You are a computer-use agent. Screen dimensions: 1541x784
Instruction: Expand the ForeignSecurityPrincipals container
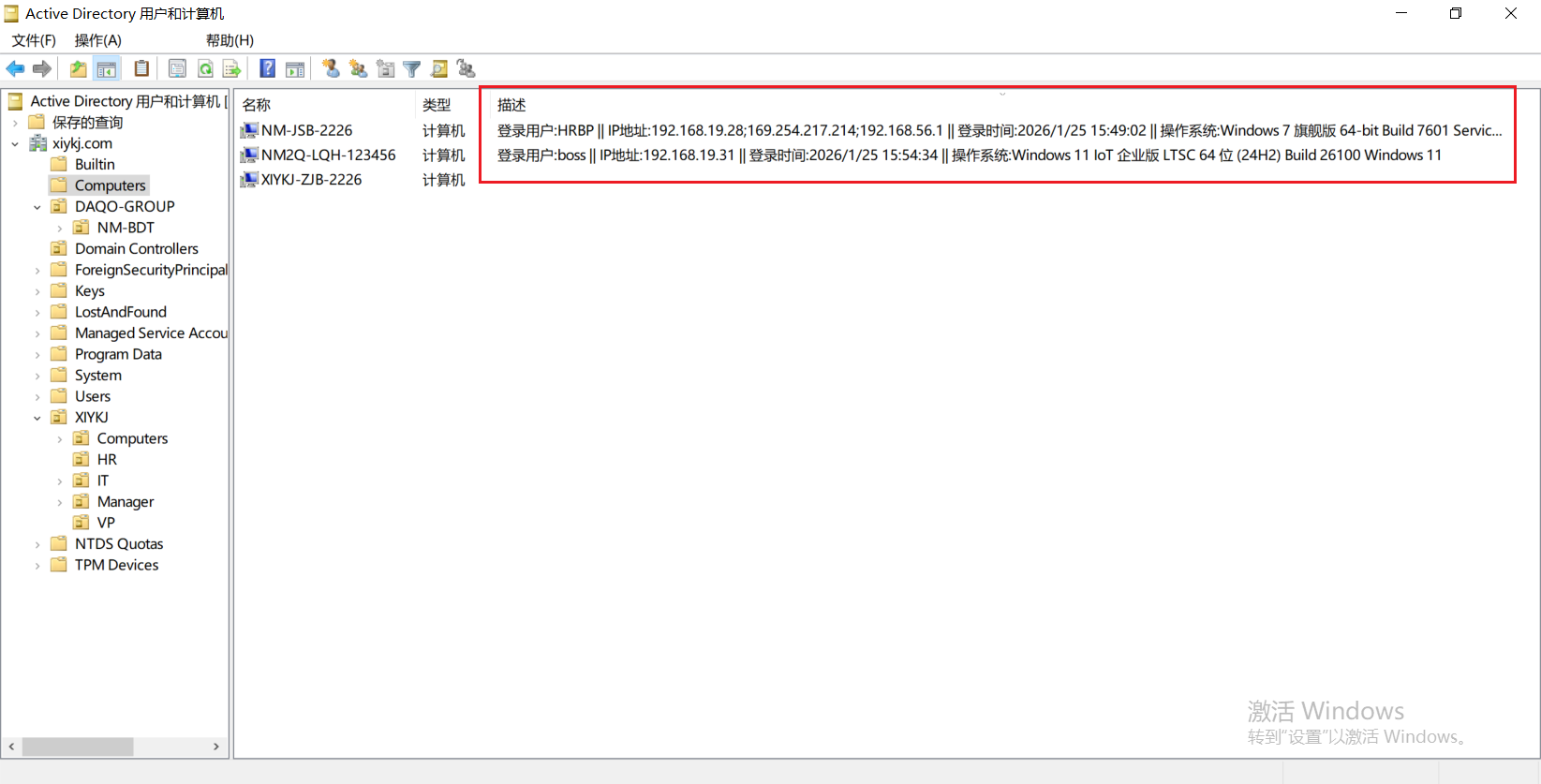tap(37, 270)
